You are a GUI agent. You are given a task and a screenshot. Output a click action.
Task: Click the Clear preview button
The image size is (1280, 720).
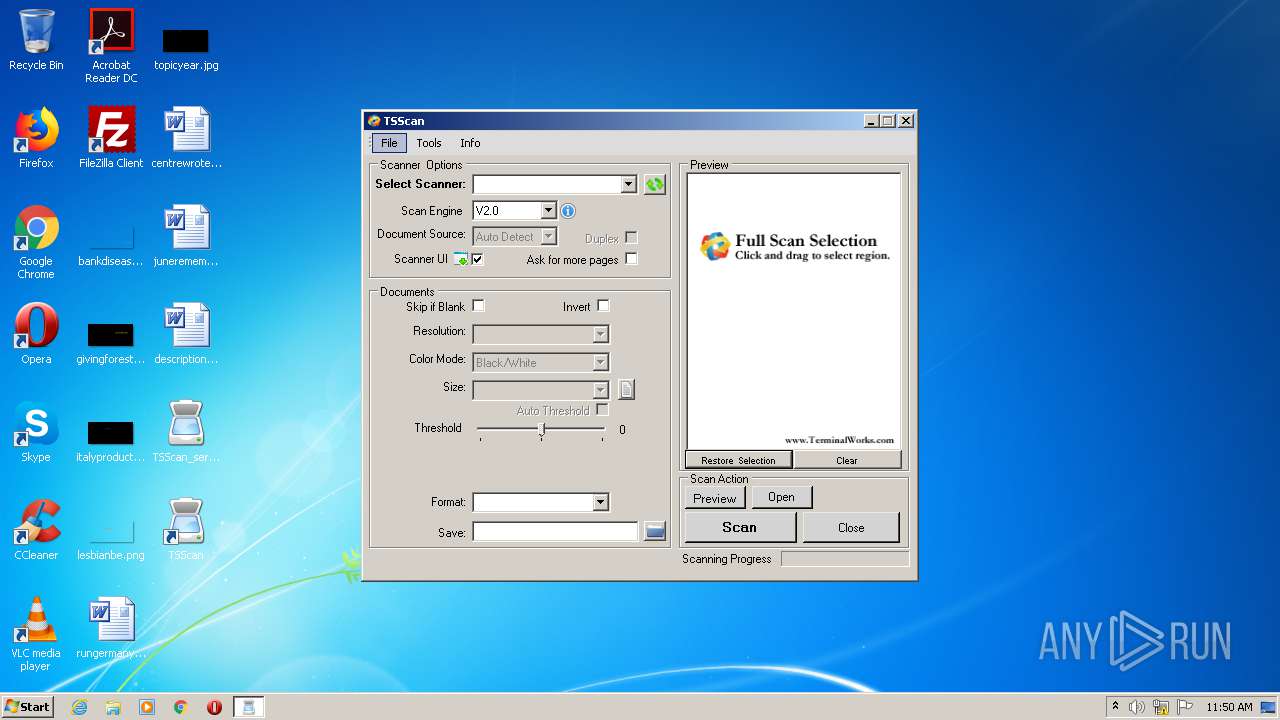click(x=847, y=460)
